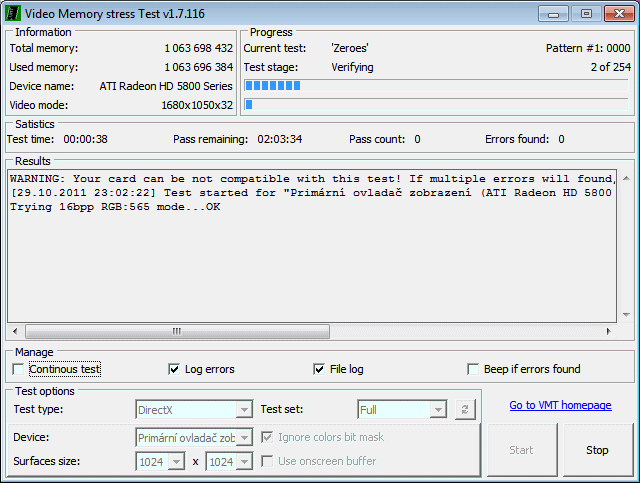Click the Stop button

click(x=597, y=450)
